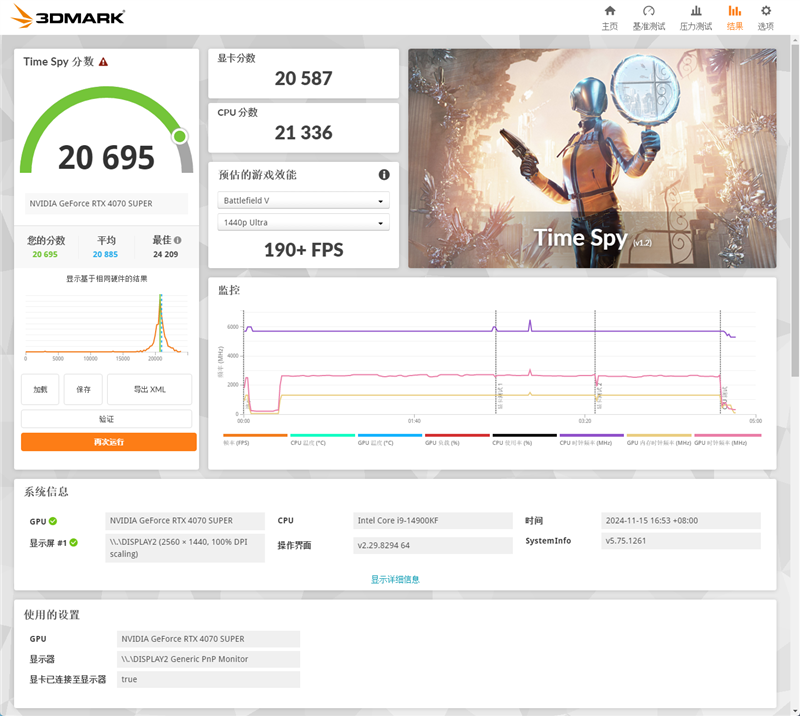
Task: Toggle the CPU 温度 legend series
Action: tap(308, 437)
